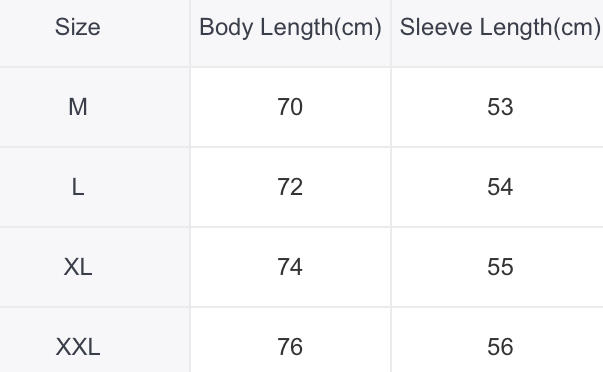The image size is (603, 372).
Task: Click sleeve length value 53
Action: (500, 107)
